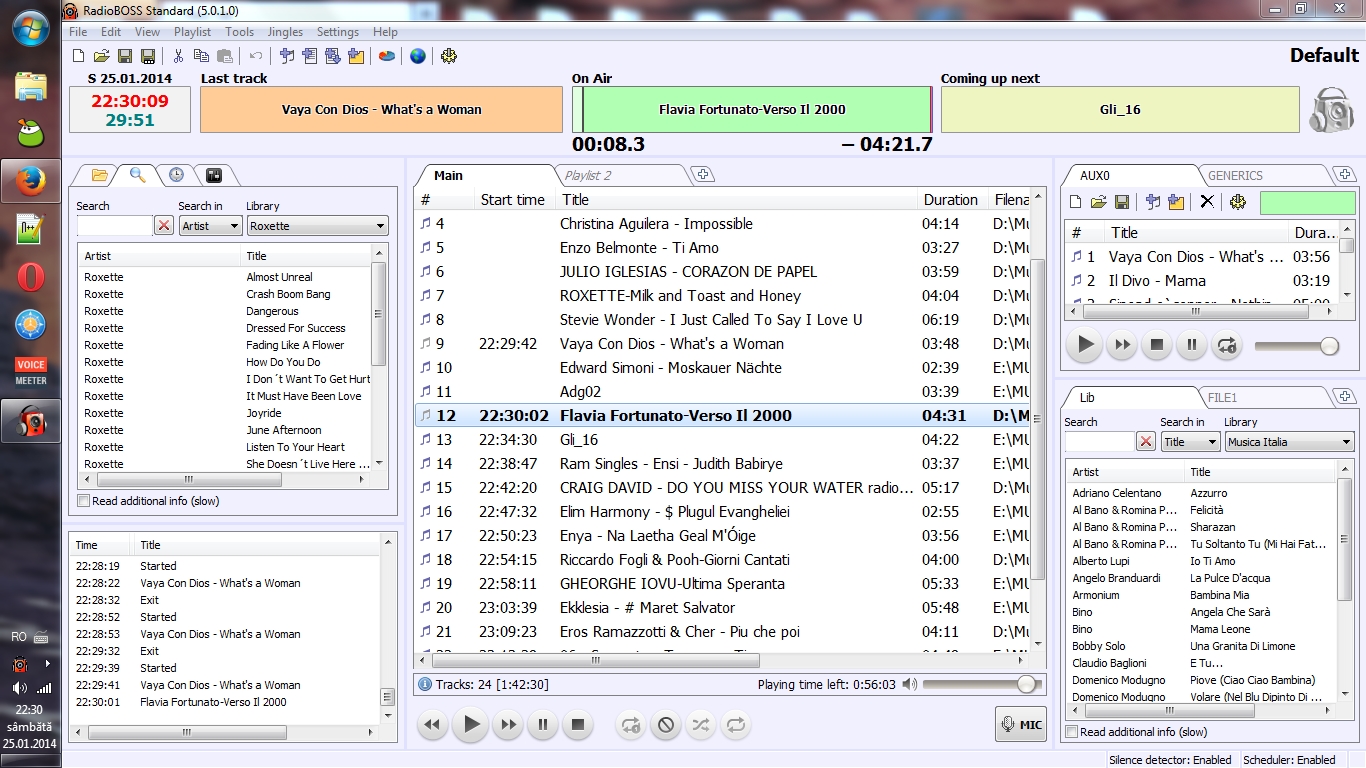Enable Lib panel Read additional info checkbox
Image resolution: width=1366 pixels, height=768 pixels.
[1072, 732]
